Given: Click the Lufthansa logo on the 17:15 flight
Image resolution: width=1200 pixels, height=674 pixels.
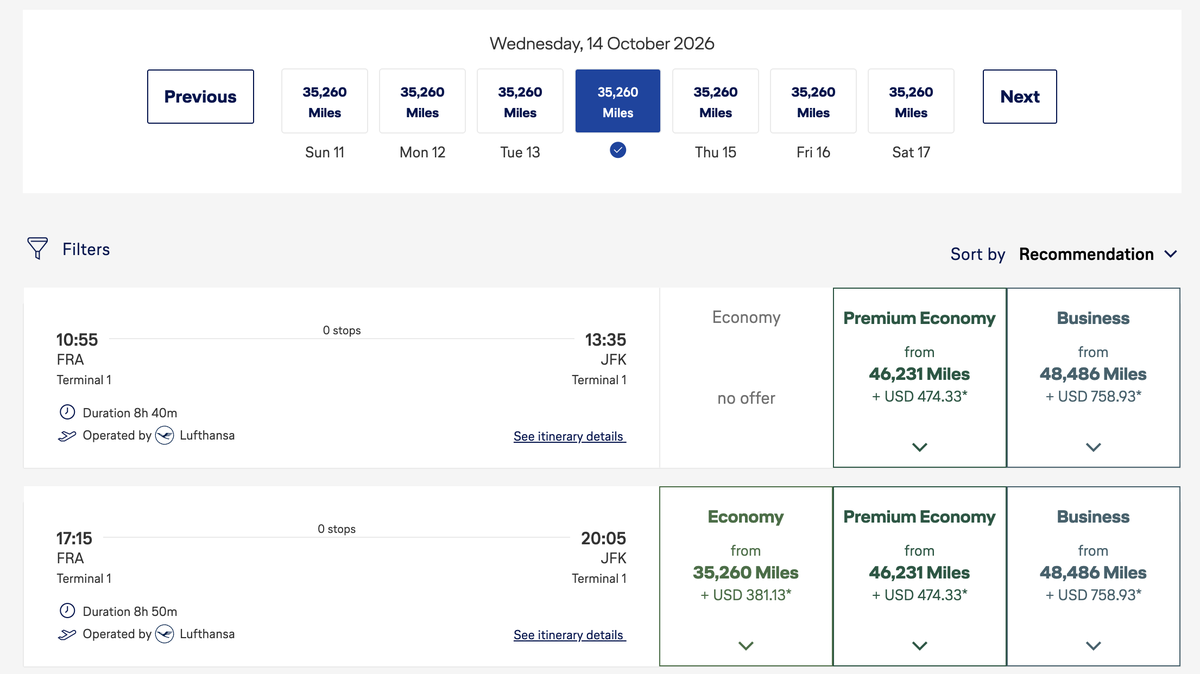Looking at the screenshot, I should pyautogui.click(x=163, y=633).
